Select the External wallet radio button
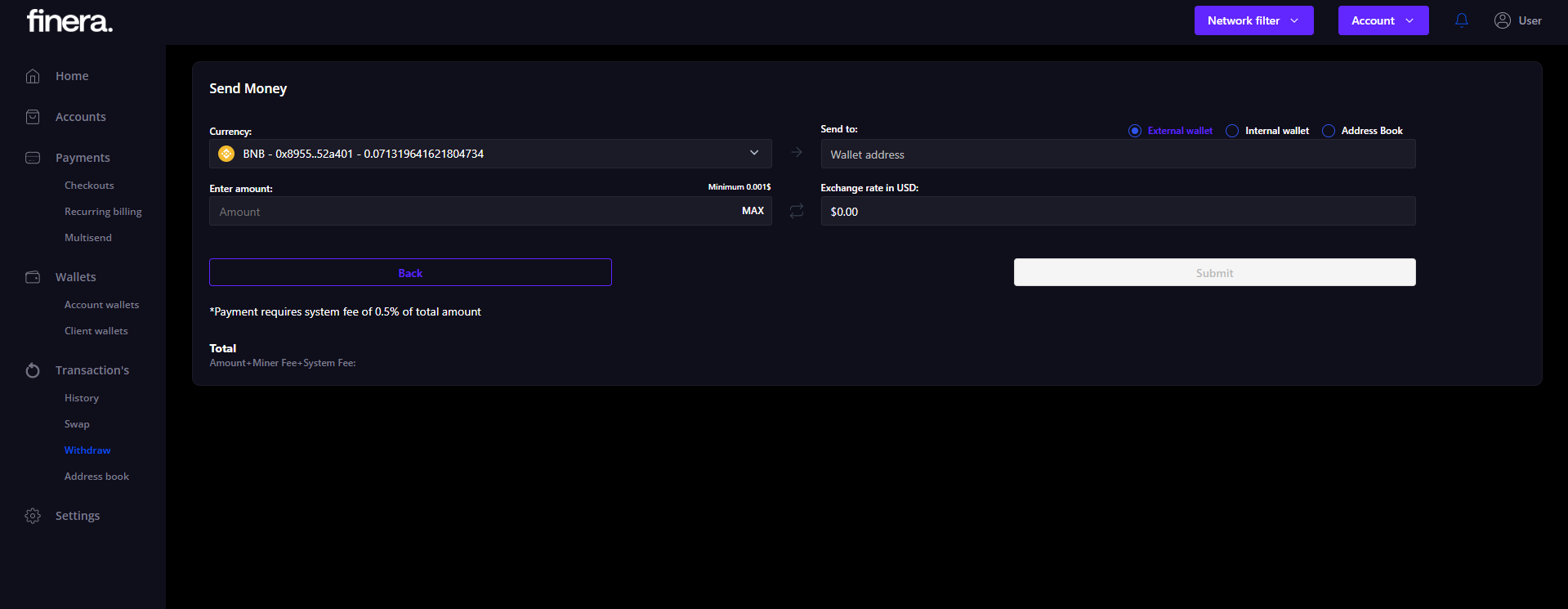 pyautogui.click(x=1135, y=131)
